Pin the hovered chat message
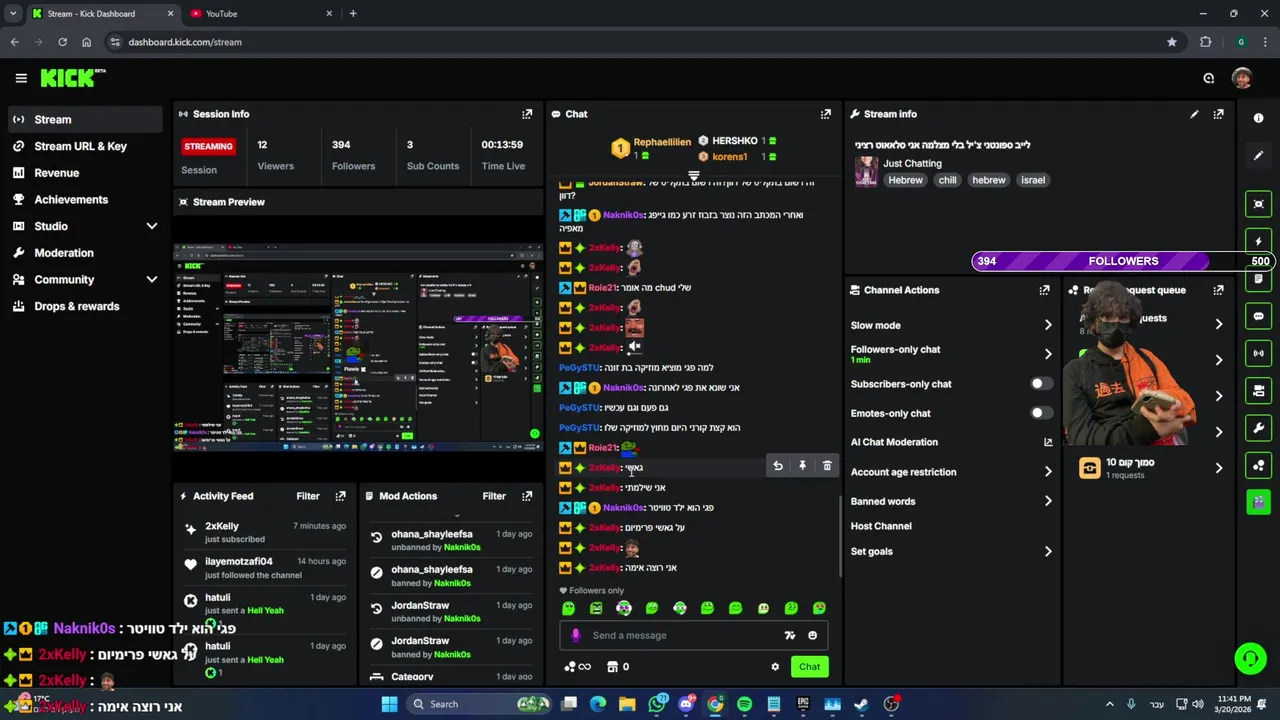Image resolution: width=1280 pixels, height=720 pixels. pos(802,466)
